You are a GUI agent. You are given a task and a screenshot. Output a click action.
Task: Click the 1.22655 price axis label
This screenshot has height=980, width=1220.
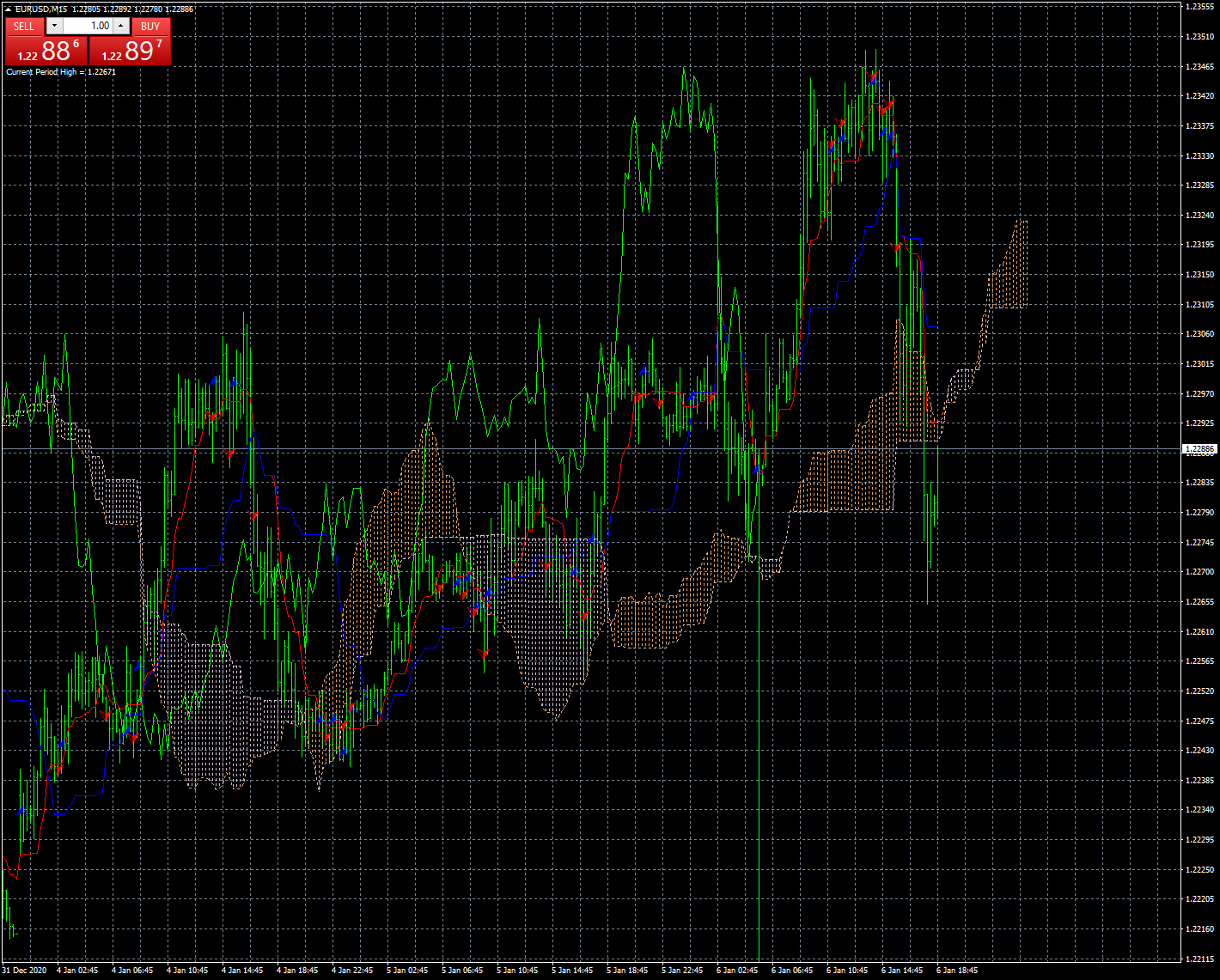click(1199, 601)
